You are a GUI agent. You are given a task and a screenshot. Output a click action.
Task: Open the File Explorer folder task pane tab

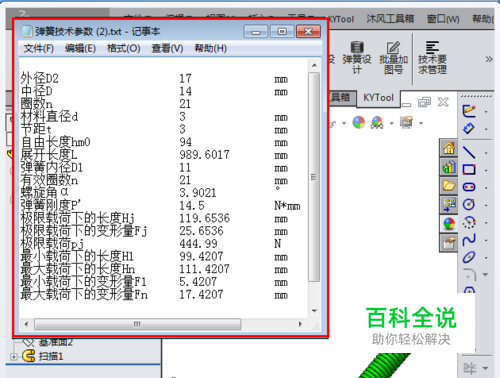(449, 186)
